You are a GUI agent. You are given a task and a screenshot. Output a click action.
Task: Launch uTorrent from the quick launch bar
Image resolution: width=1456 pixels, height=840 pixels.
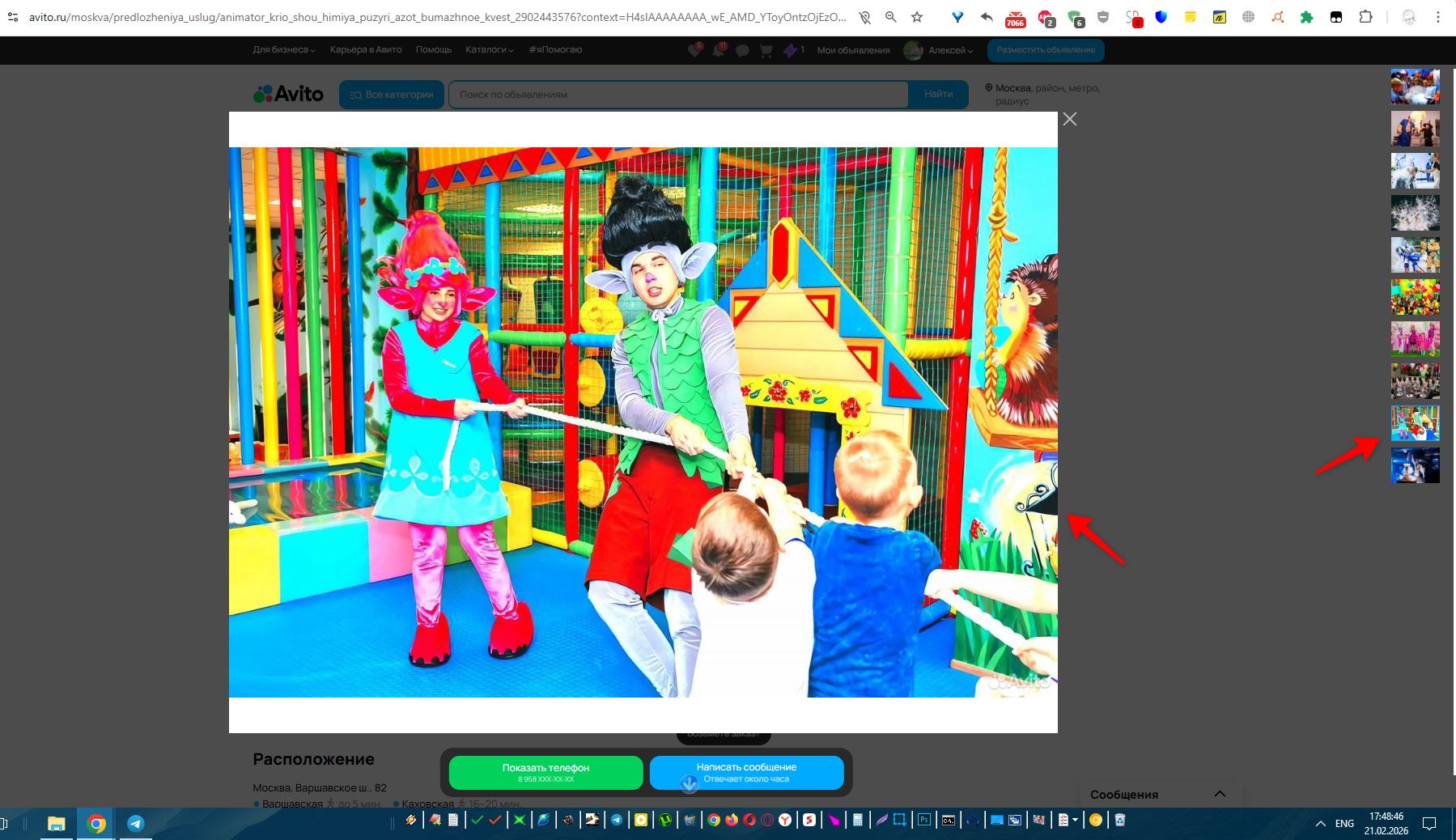point(665,820)
